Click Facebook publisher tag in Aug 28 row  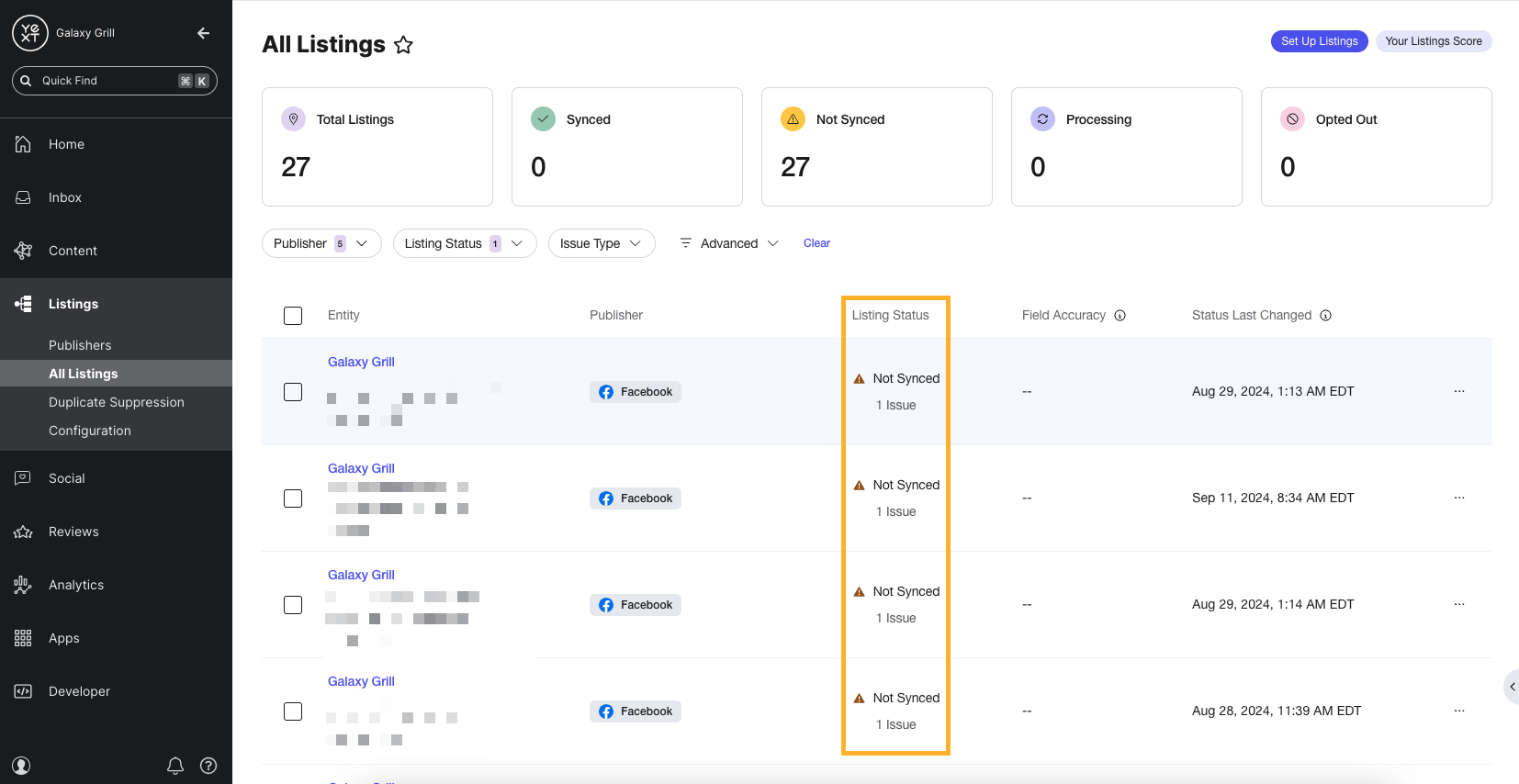point(636,711)
